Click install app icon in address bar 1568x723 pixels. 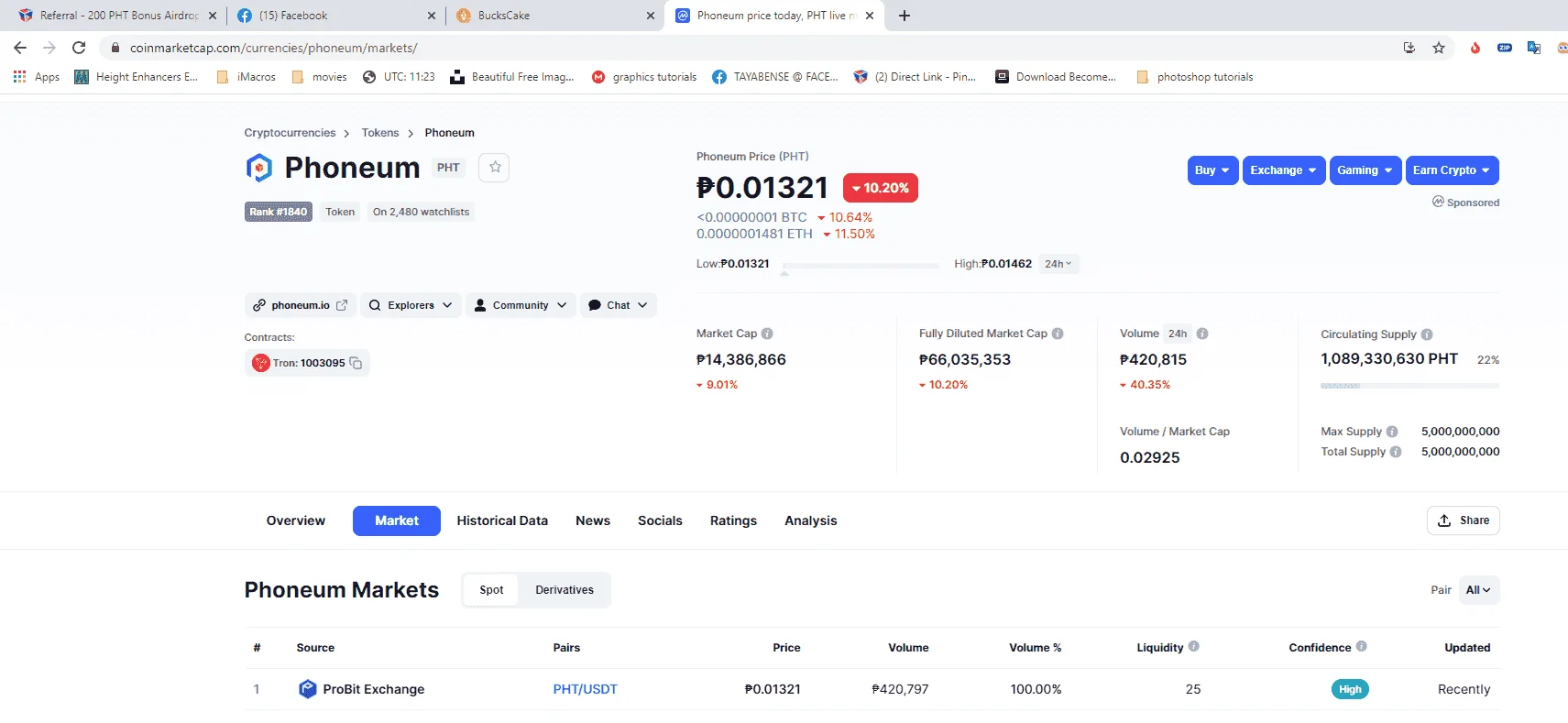tap(1409, 48)
